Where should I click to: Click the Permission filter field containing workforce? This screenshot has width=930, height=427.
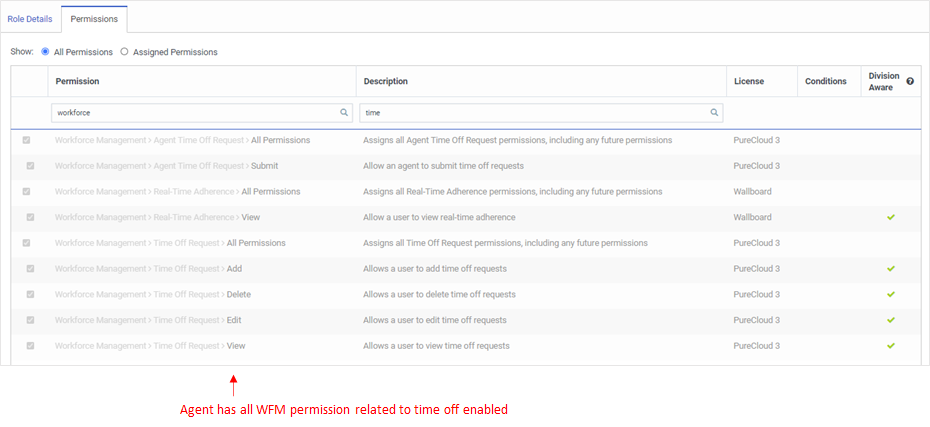195,113
